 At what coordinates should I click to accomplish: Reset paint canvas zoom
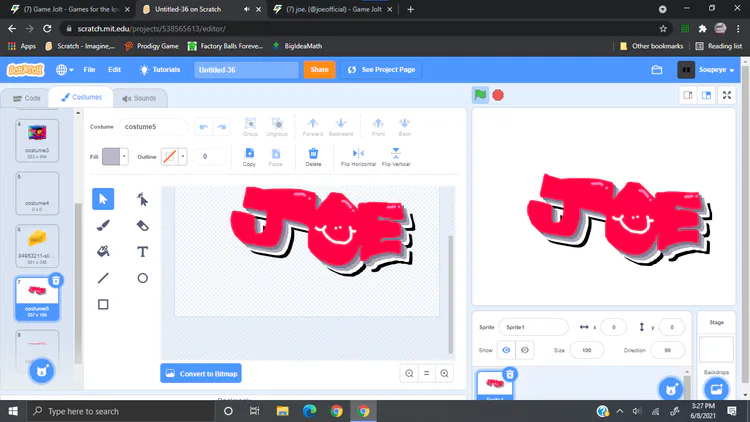427,373
